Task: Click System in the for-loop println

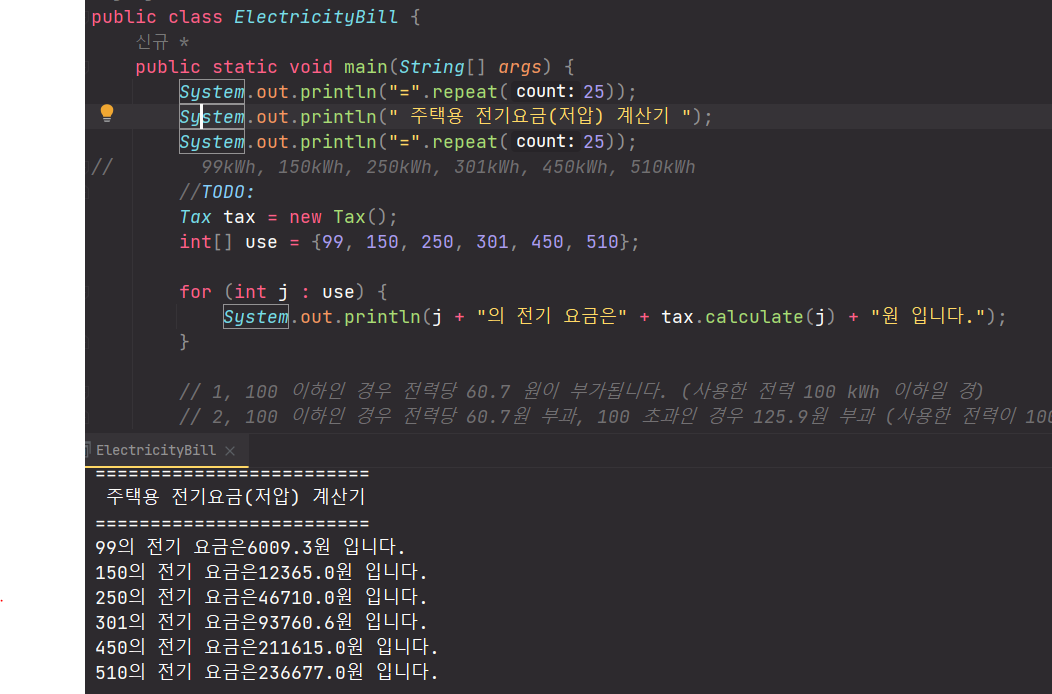Action: (x=256, y=317)
